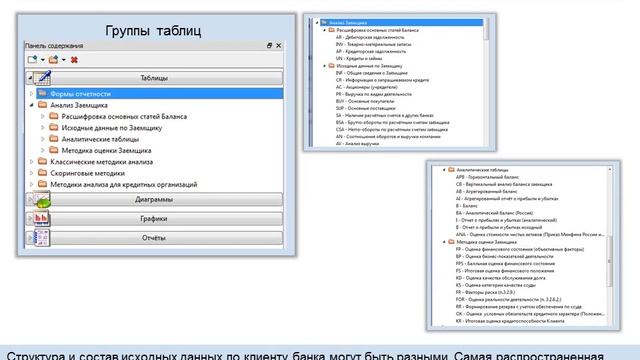640x360 pixels.
Task: Select INV - Товарно-материальные запасы
Action: coord(373,44)
